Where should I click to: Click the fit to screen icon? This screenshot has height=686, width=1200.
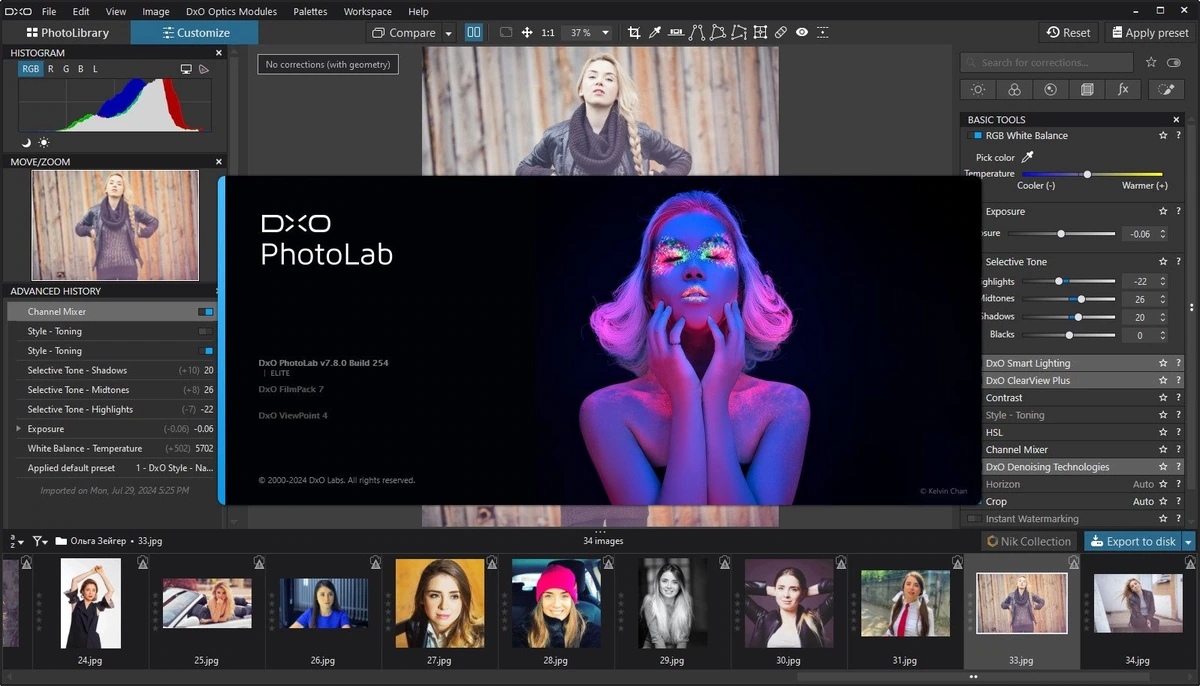coord(506,33)
